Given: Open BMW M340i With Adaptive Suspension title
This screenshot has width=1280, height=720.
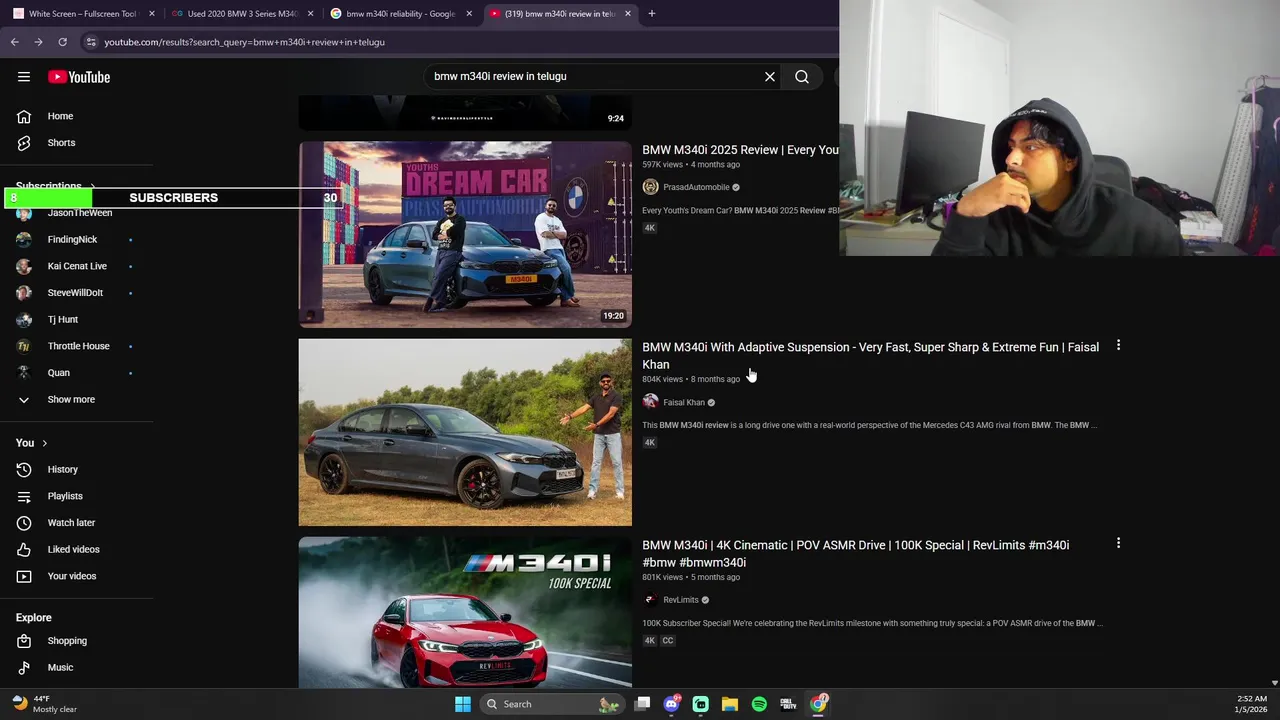Looking at the screenshot, I should point(870,356).
